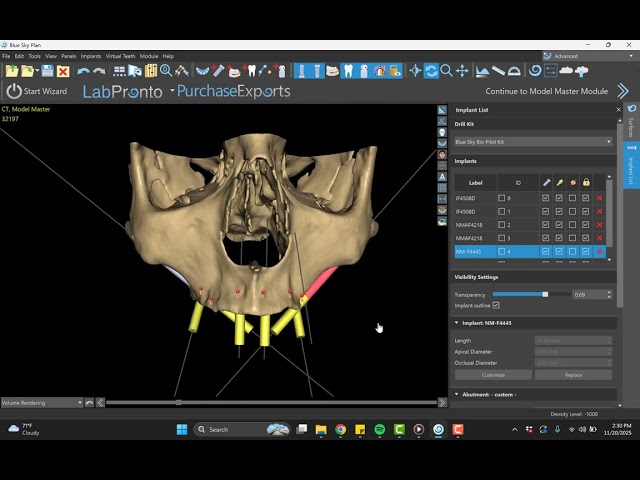The width and height of the screenshot is (640, 480).
Task: Click the Replace button
Action: pyautogui.click(x=573, y=374)
